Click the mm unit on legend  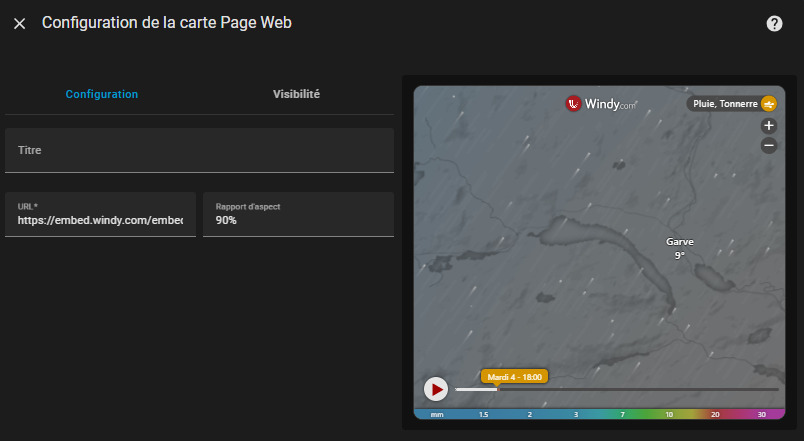[x=437, y=414]
